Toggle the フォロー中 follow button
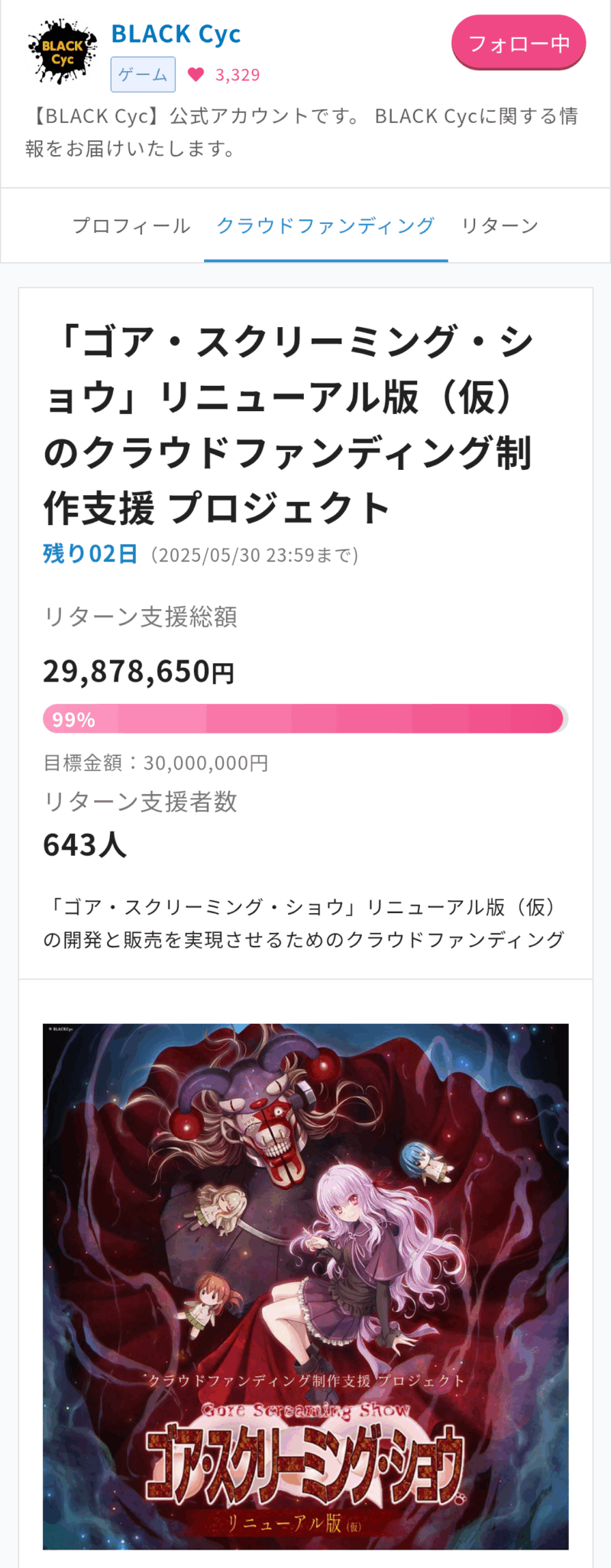This screenshot has height=1568, width=611. tap(519, 43)
